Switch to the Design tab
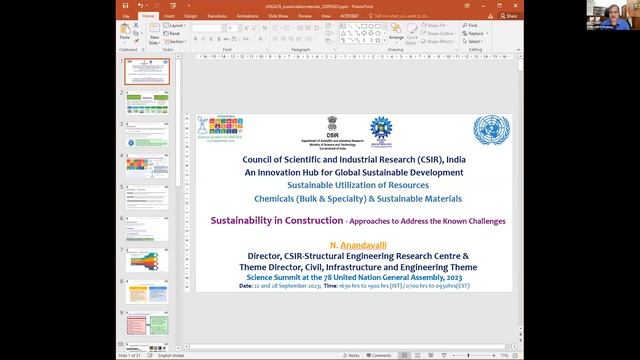This screenshot has height=360, width=640. pos(191,16)
